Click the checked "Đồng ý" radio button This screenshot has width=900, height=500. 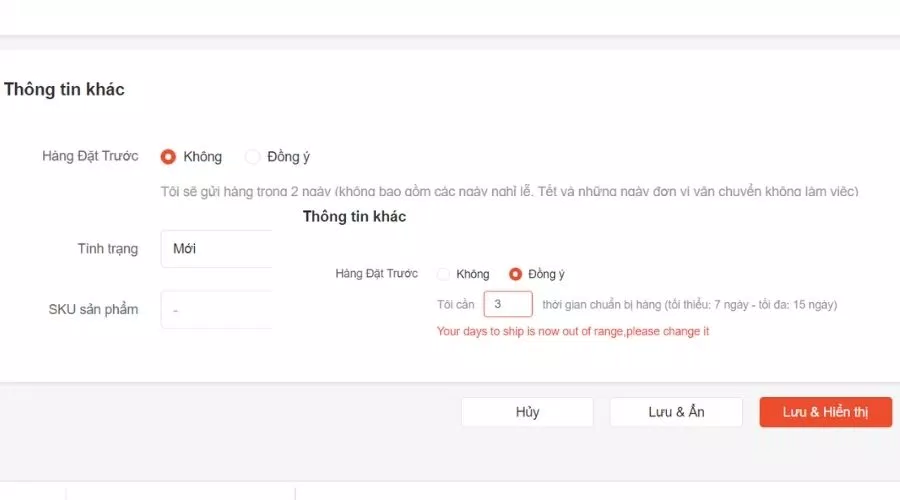[x=516, y=274]
